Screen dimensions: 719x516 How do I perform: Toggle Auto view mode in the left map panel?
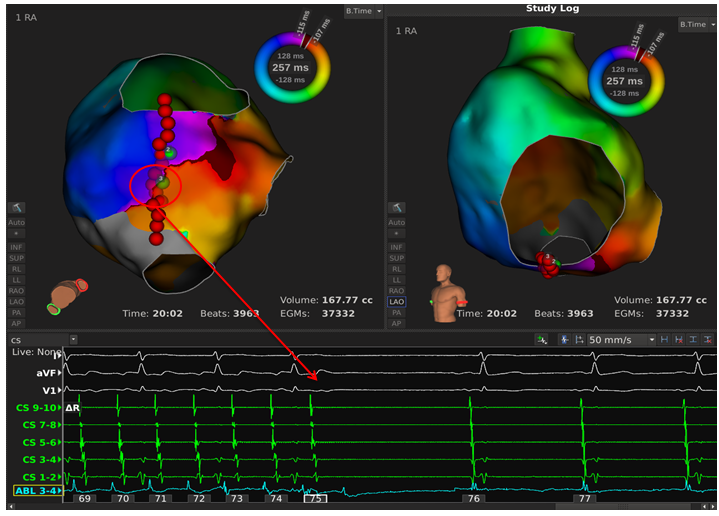(18, 221)
